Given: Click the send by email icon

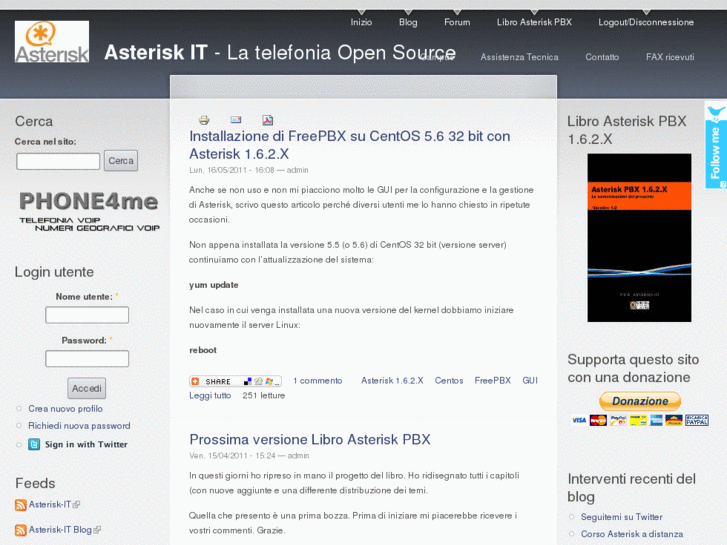Looking at the screenshot, I should 236,120.
